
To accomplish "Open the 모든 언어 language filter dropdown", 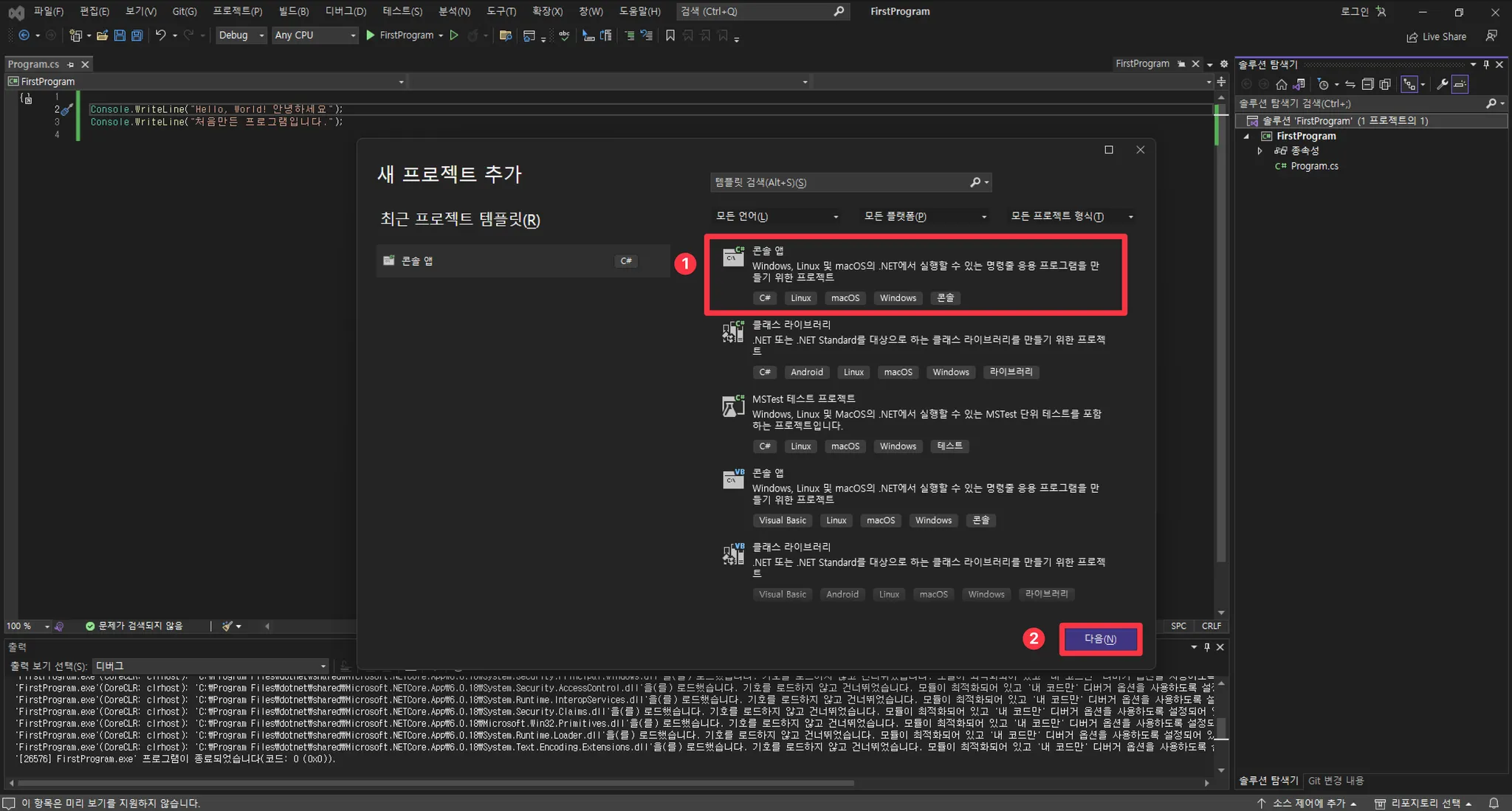I will coord(777,216).
